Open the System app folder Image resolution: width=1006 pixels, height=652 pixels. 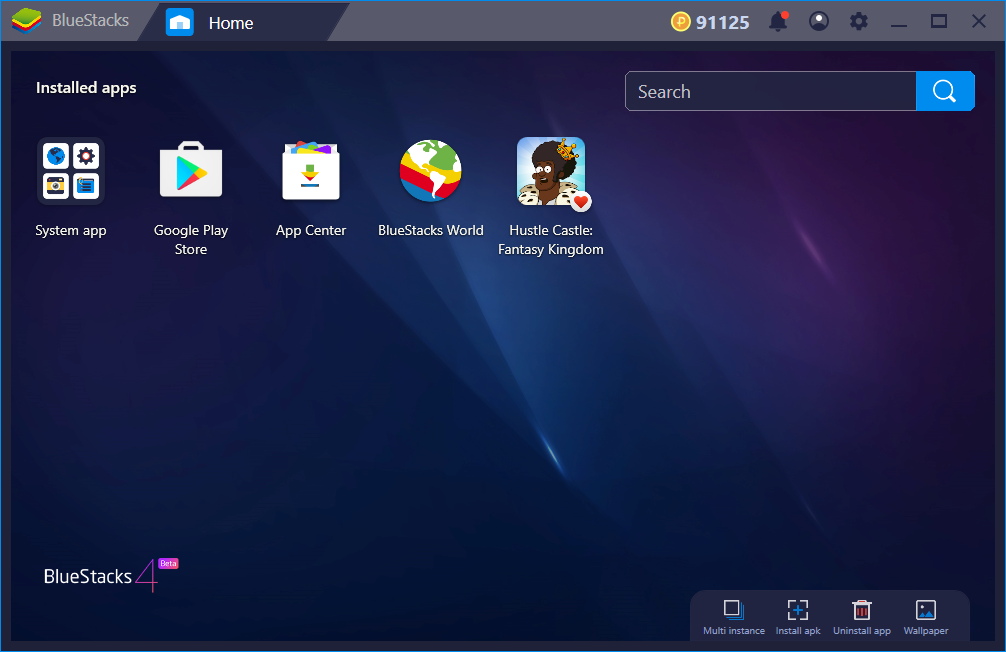click(71, 171)
